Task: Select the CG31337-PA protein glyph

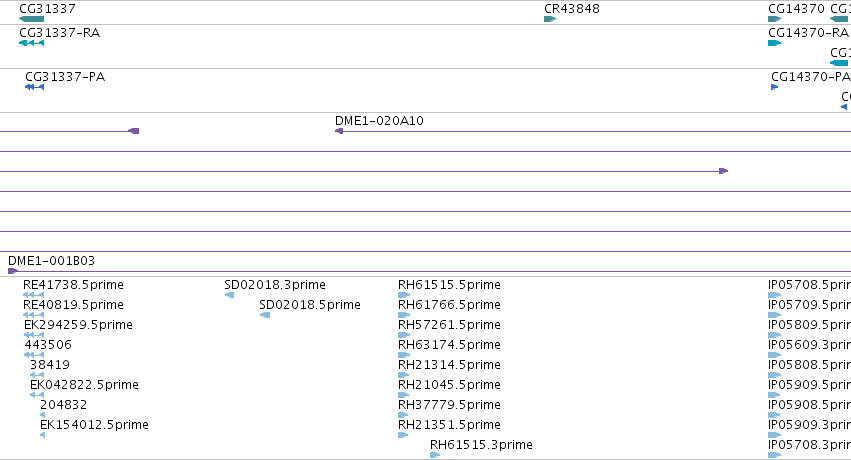Action: (x=34, y=87)
